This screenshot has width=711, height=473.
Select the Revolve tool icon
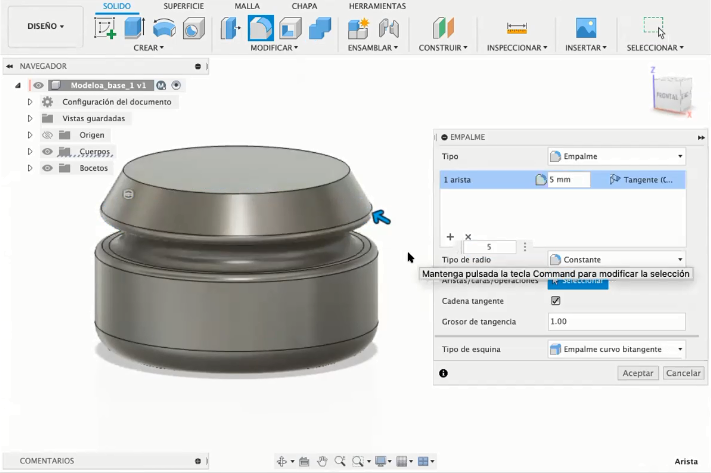[163, 28]
